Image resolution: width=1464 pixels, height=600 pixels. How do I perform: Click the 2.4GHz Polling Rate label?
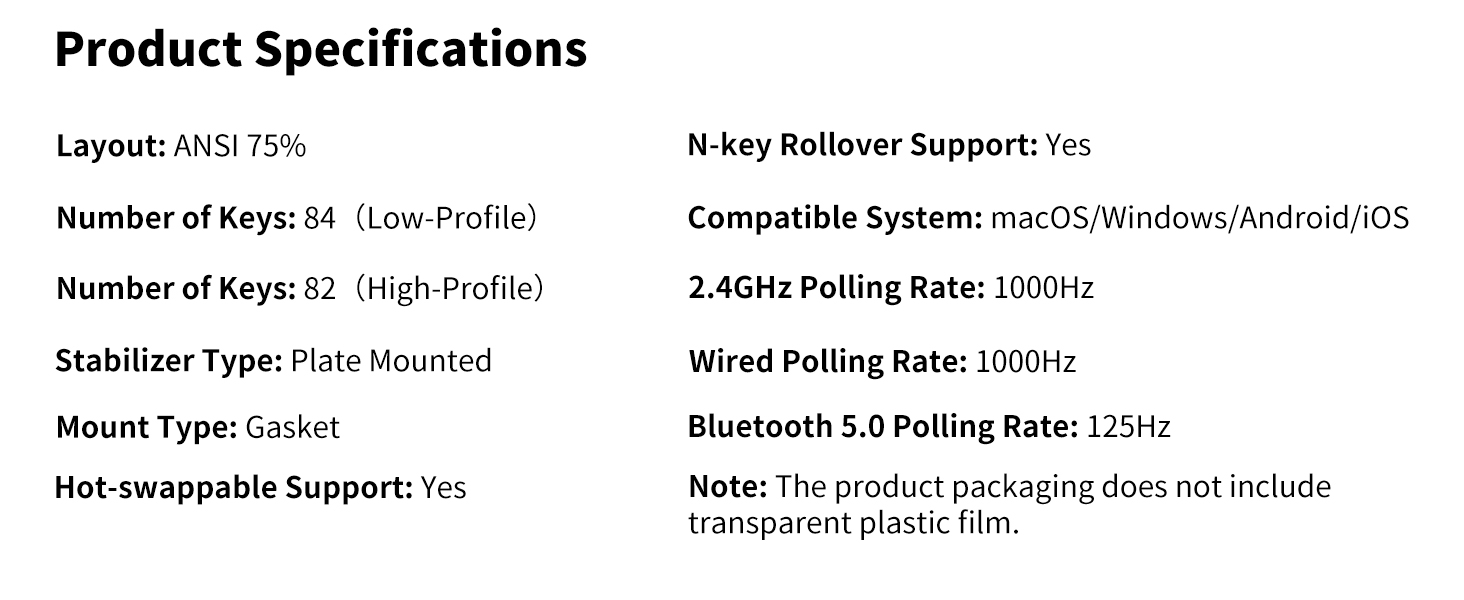point(836,289)
